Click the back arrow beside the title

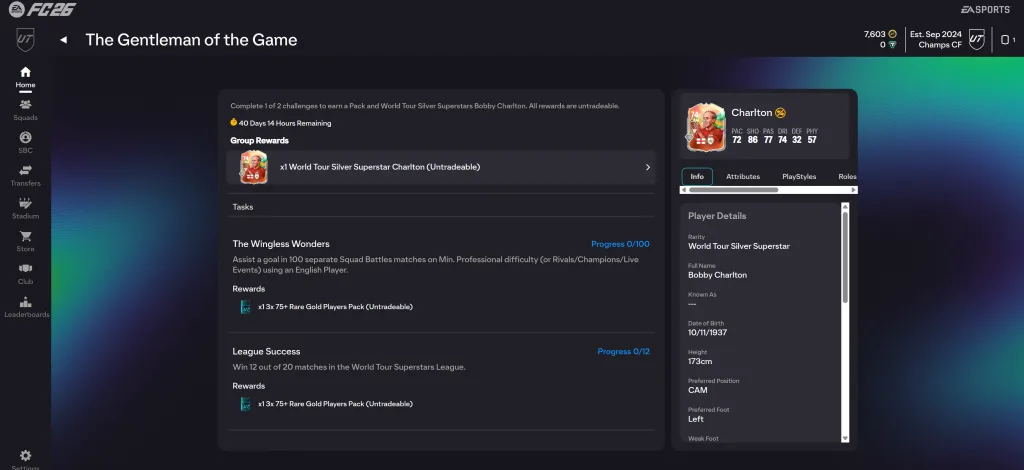64,41
